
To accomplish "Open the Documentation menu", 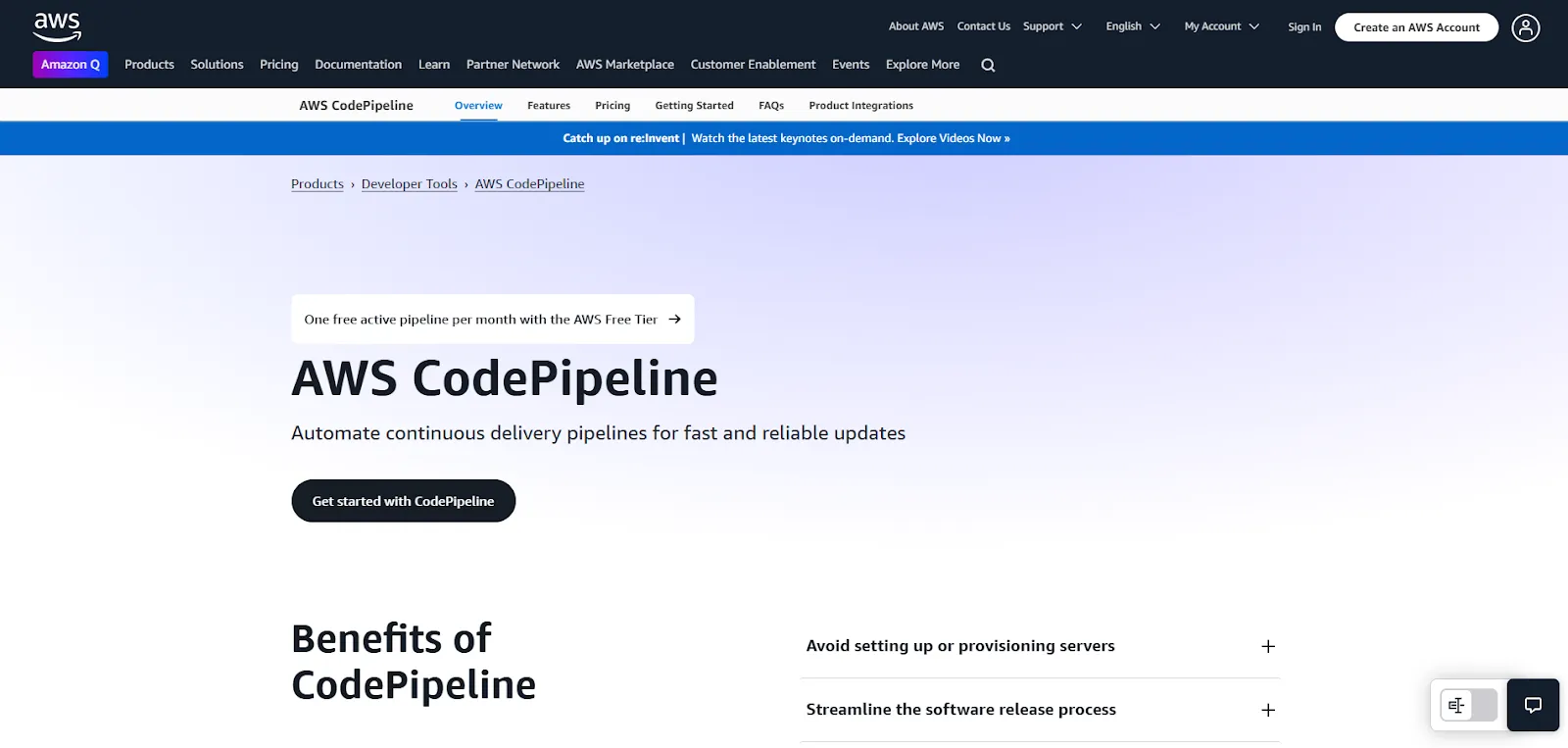I will point(358,65).
